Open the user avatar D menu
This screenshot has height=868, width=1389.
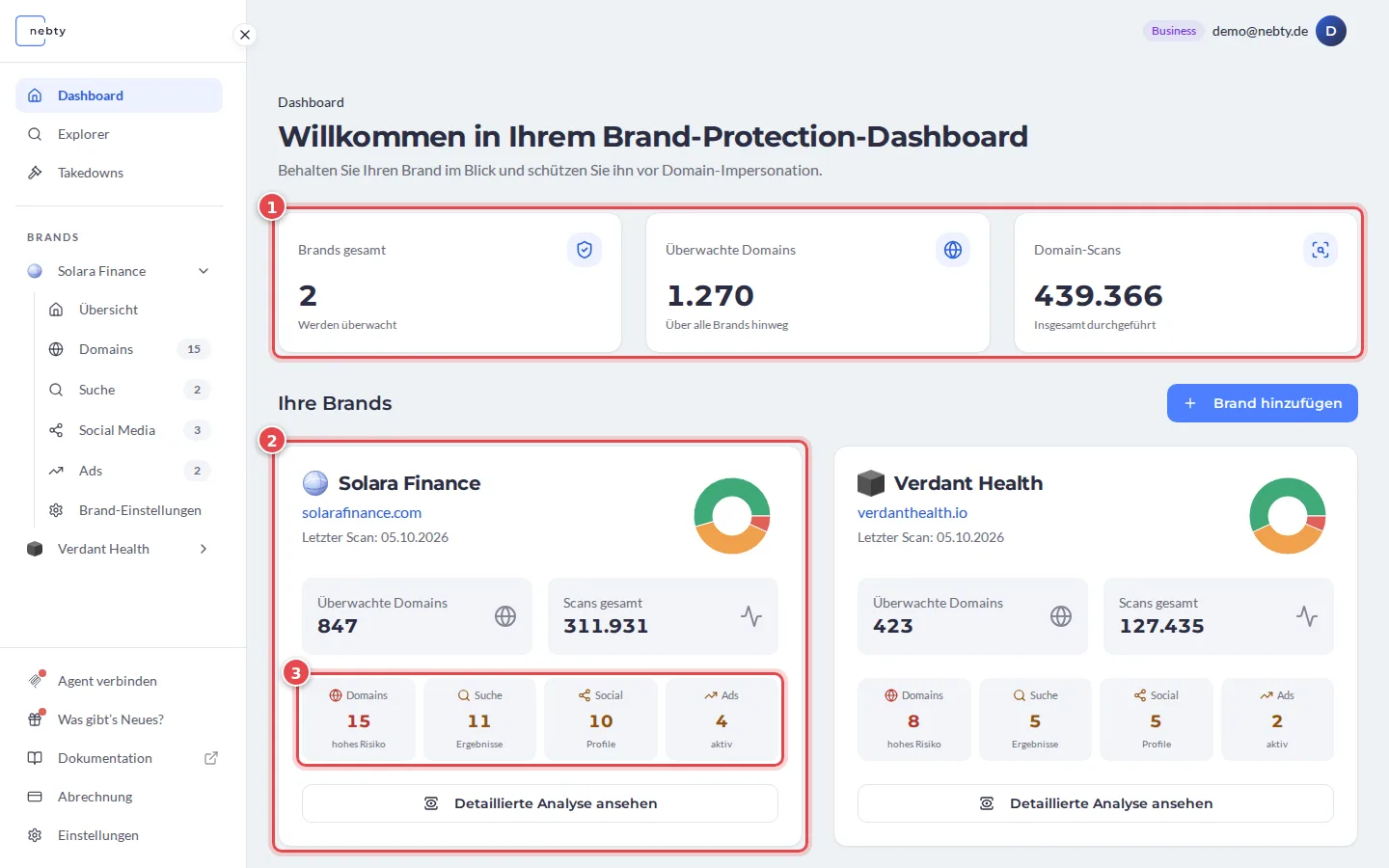(1331, 31)
